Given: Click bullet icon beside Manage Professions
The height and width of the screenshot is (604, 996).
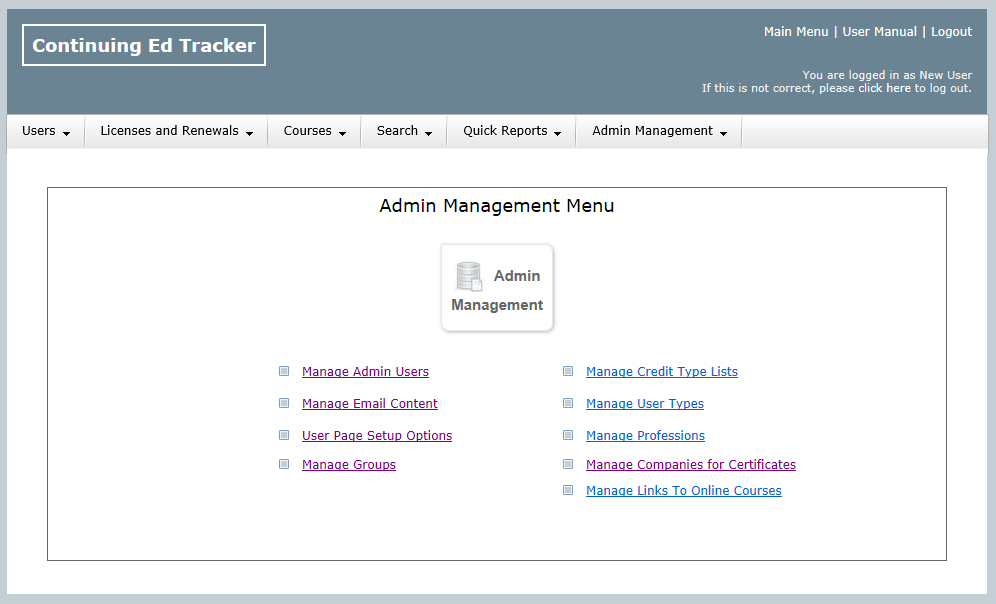Looking at the screenshot, I should tap(568, 435).
